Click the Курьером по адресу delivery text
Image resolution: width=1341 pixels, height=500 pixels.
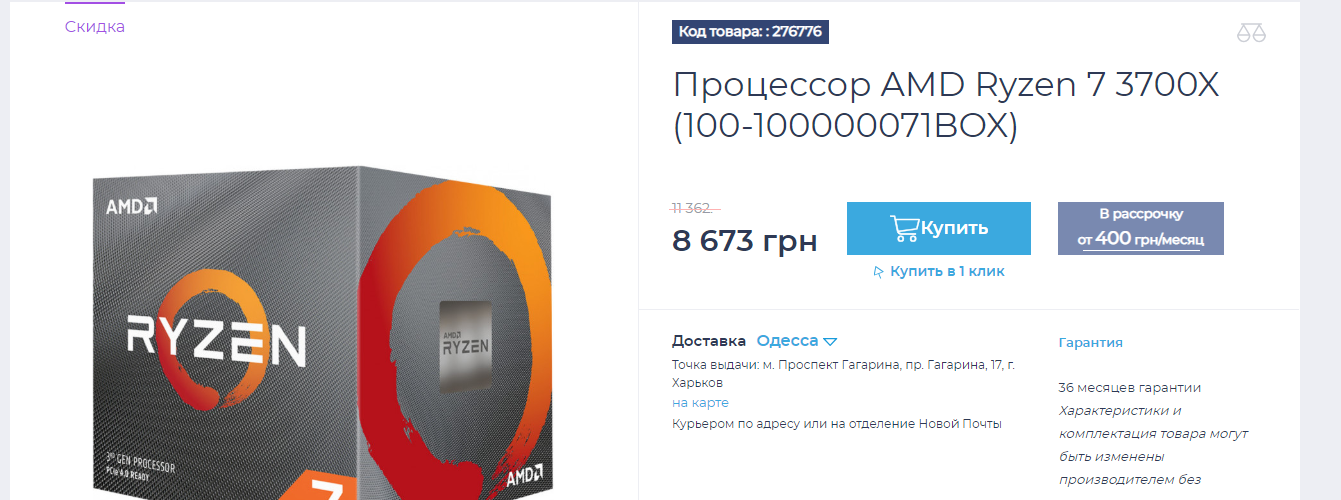point(836,424)
